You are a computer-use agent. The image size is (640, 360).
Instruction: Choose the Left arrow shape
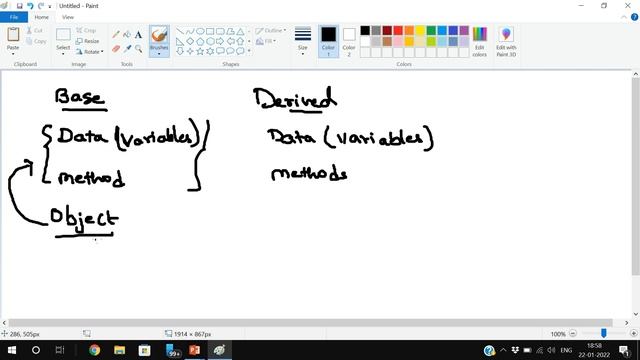pyautogui.click(x=230, y=41)
